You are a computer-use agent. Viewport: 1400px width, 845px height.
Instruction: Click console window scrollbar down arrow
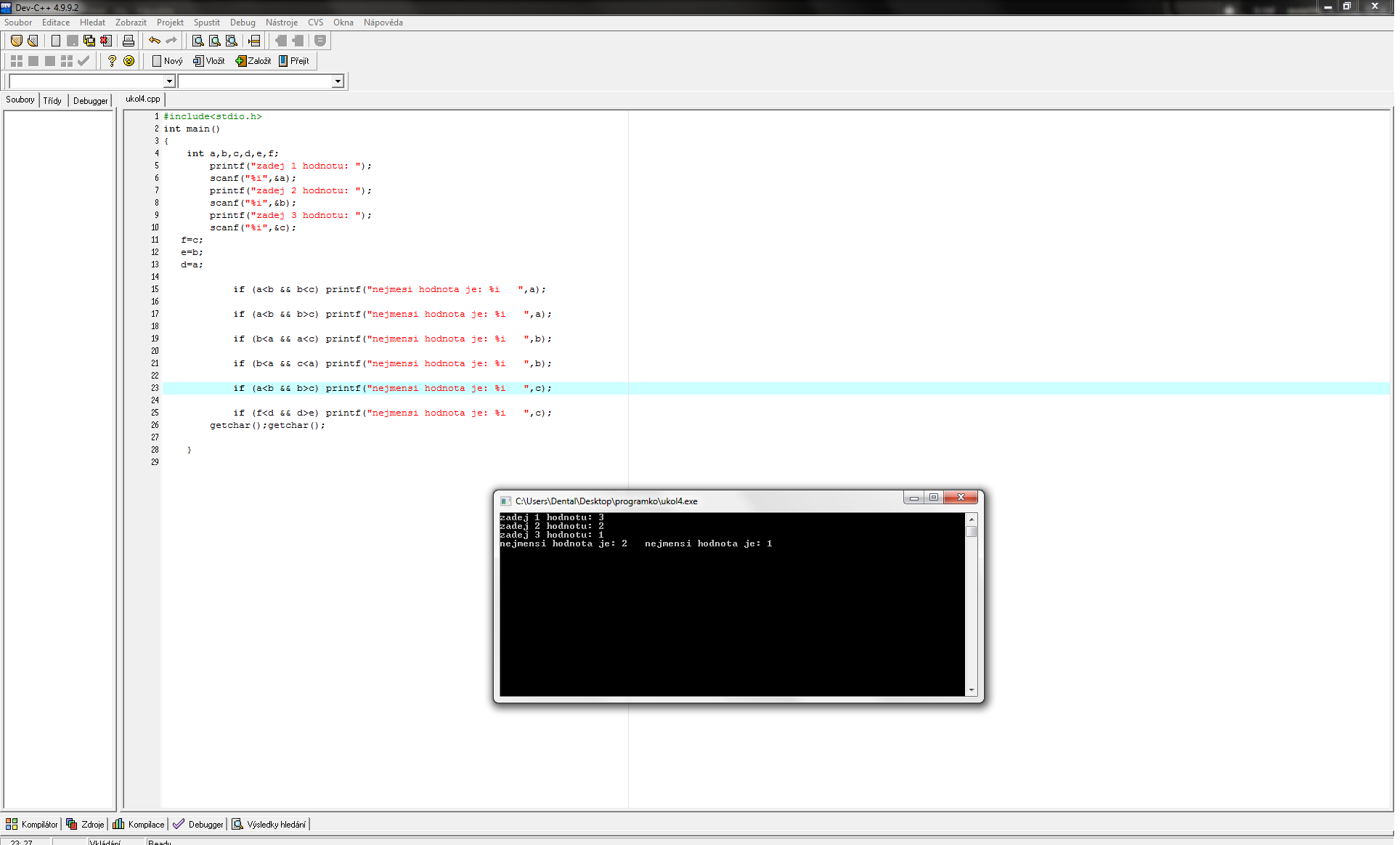coord(972,690)
